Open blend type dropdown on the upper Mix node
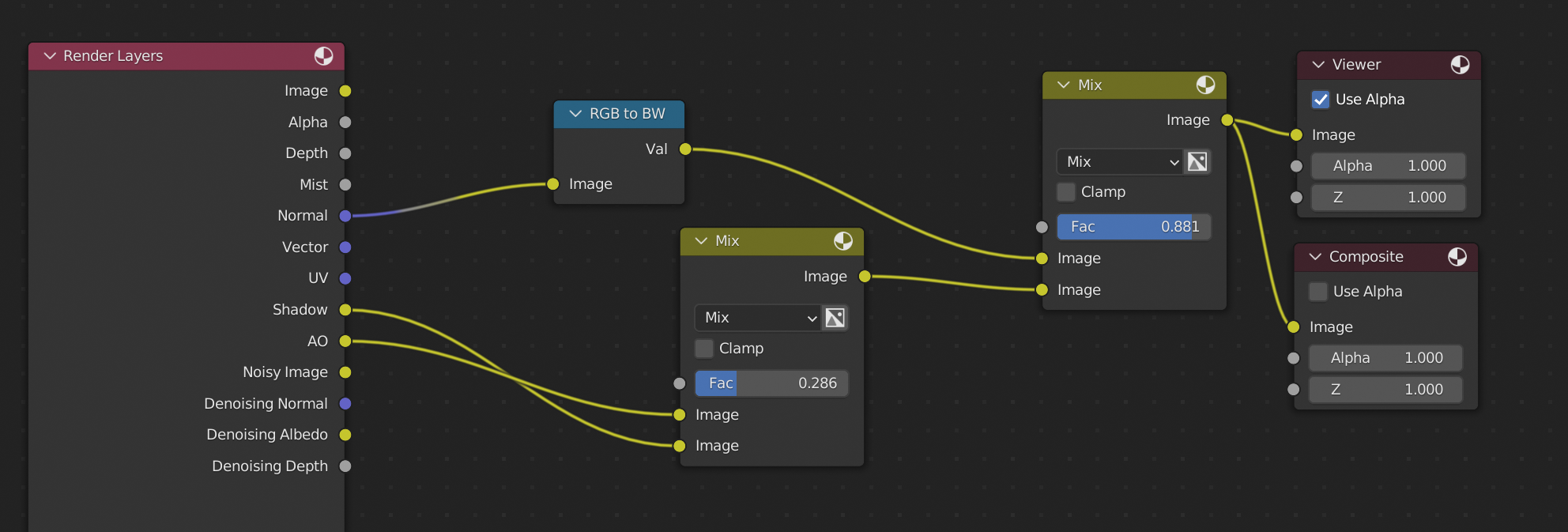The image size is (1568, 532). (1120, 162)
